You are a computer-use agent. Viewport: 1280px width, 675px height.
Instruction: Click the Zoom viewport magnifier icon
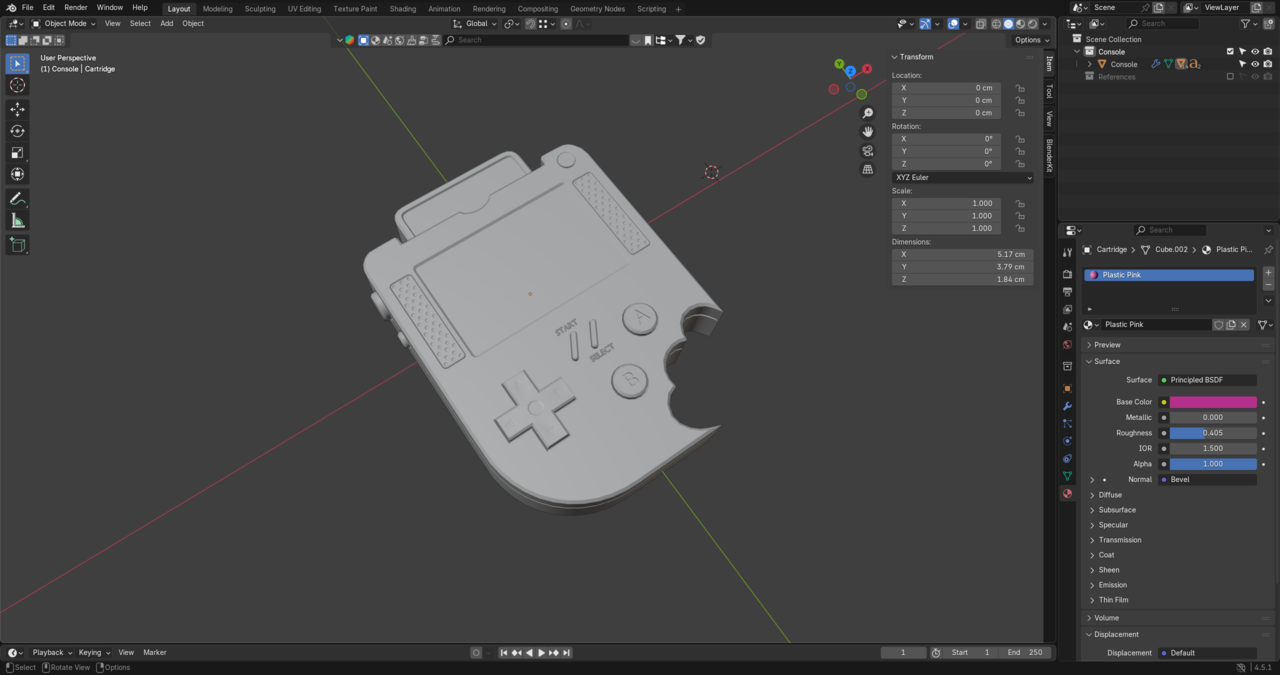868,113
